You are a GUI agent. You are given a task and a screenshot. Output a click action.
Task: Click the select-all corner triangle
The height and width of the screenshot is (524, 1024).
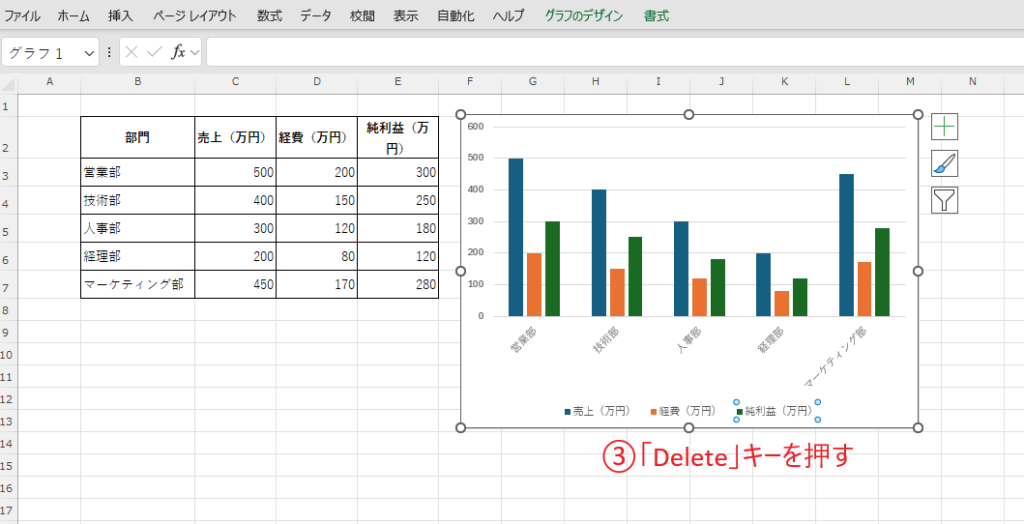point(8,84)
